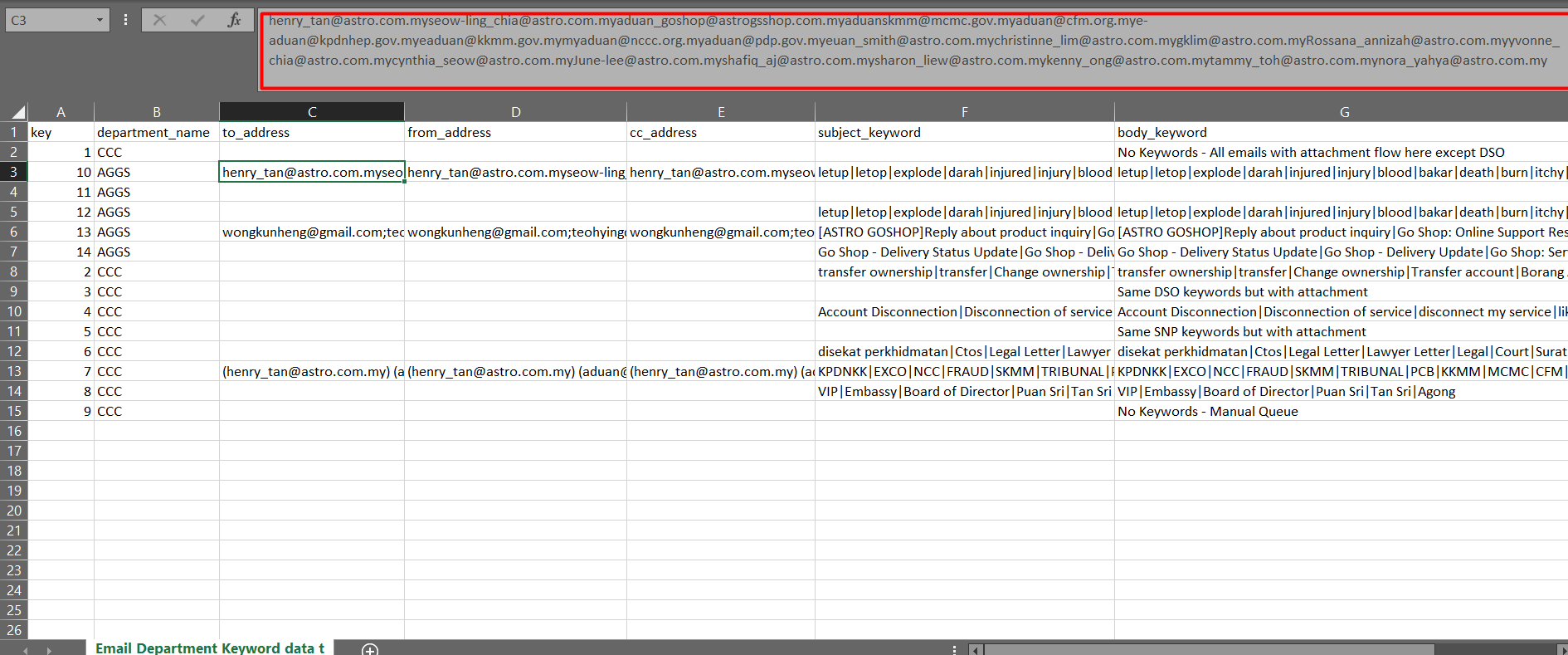Viewport: 1568px width, 655px height.
Task: Select 'Go Shop - Delivery Status Update' subject cell
Action: coord(964,252)
